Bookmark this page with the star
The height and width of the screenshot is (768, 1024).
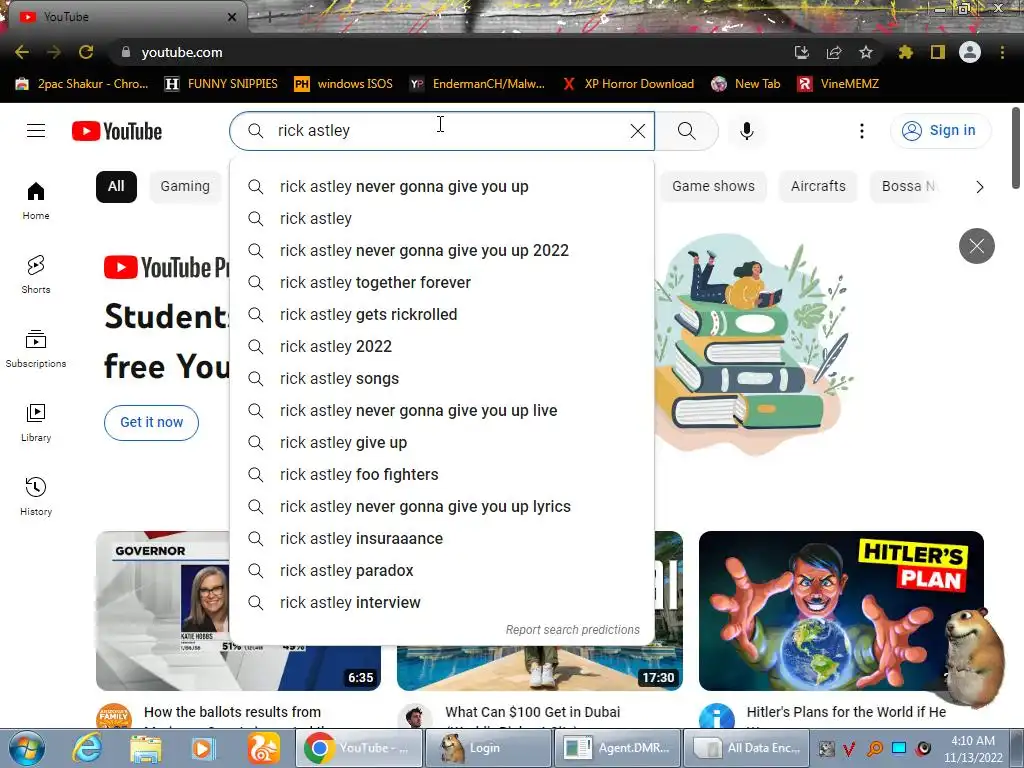point(865,52)
